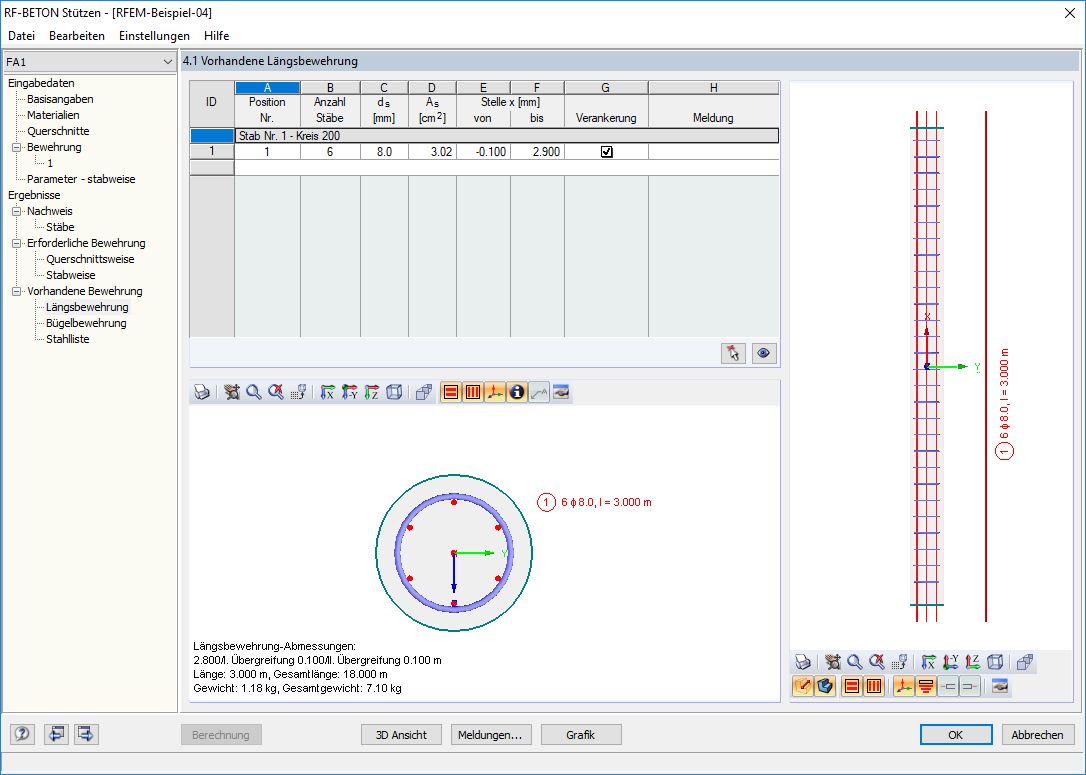Screen dimensions: 1086x775
Task: Toggle member line display in elevation toolbar
Action: click(803, 686)
